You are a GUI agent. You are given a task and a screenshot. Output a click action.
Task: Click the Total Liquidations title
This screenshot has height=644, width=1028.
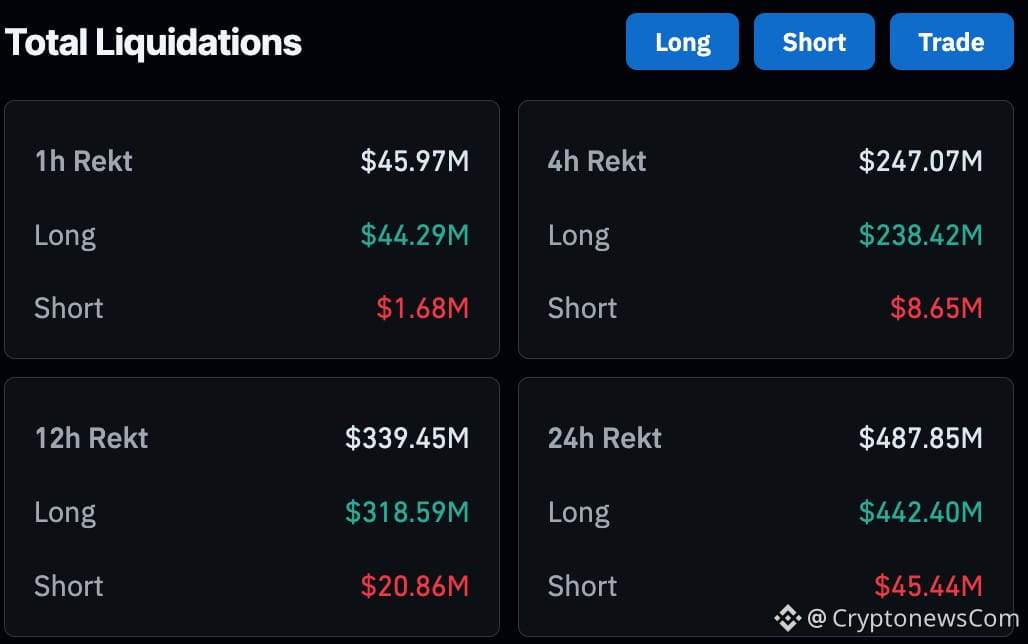pyautogui.click(x=152, y=42)
